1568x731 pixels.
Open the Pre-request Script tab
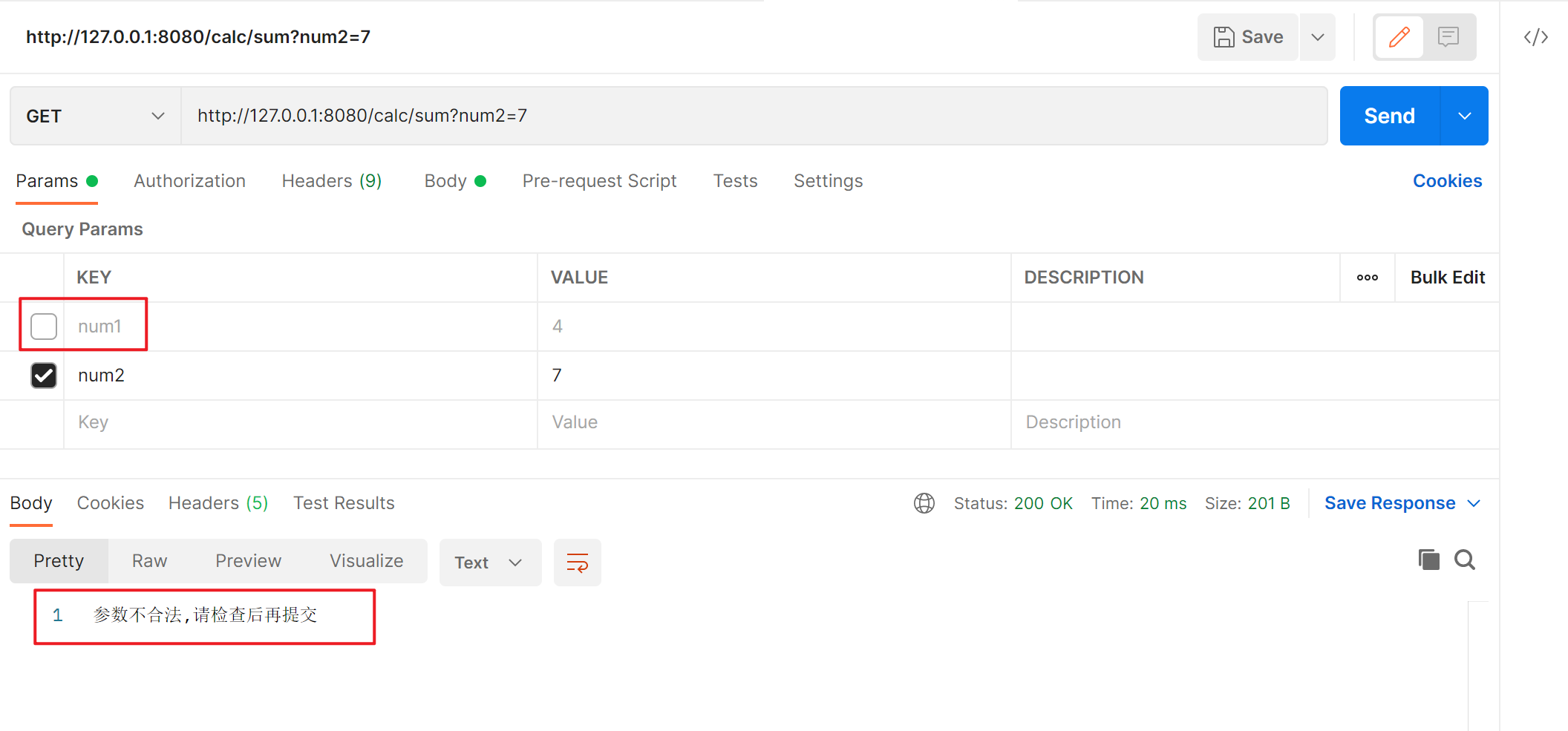pyautogui.click(x=599, y=181)
